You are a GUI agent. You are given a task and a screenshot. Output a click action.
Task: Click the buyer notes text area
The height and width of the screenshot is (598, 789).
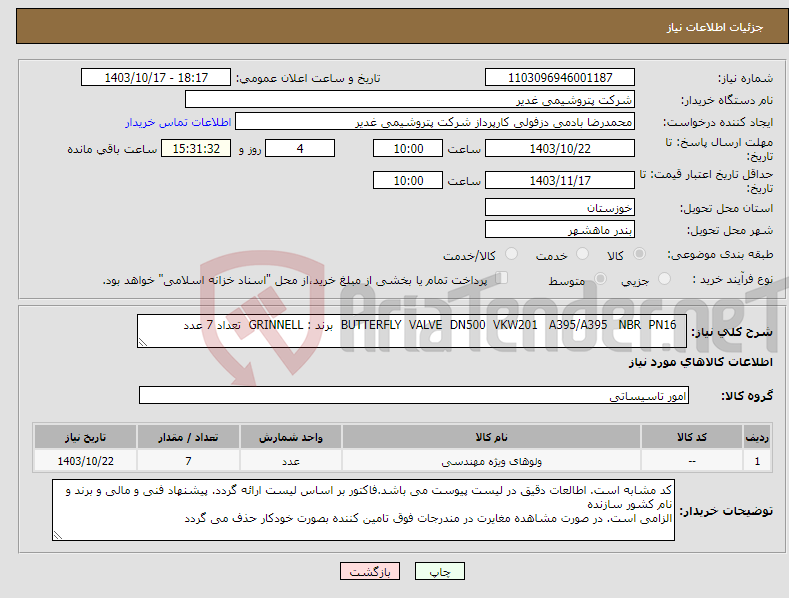coord(363,510)
